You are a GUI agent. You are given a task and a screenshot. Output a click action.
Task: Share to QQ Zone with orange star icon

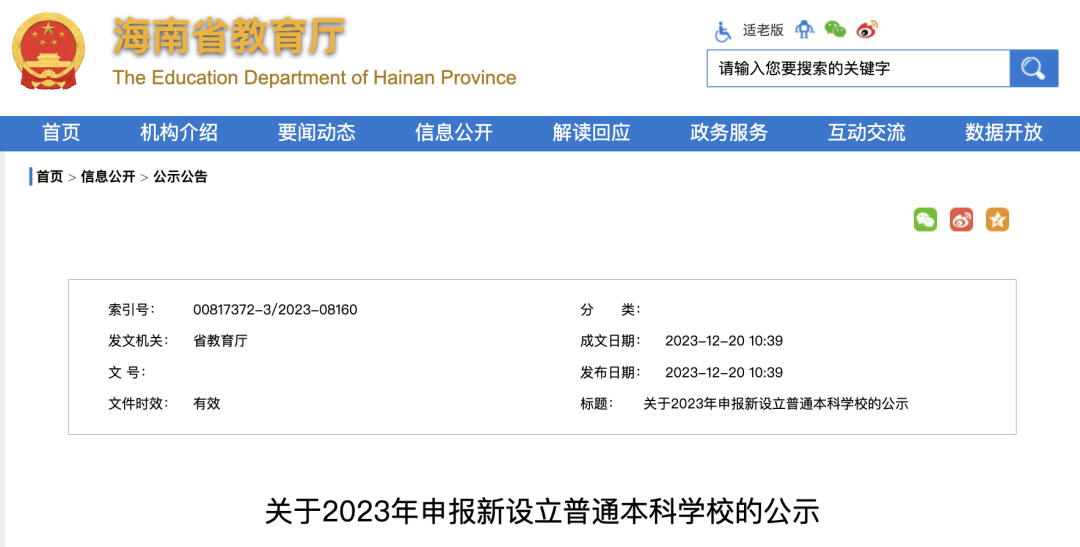[997, 220]
